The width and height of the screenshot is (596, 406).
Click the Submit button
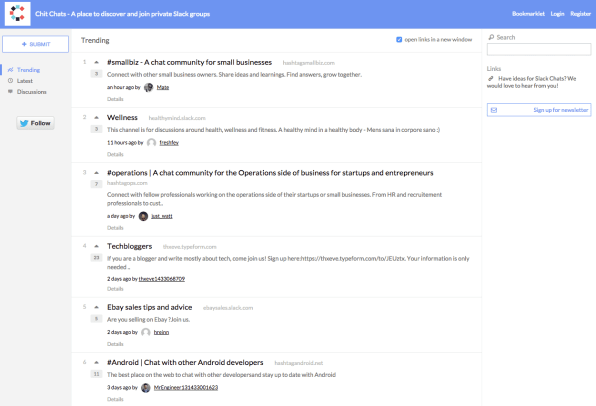pyautogui.click(x=36, y=44)
